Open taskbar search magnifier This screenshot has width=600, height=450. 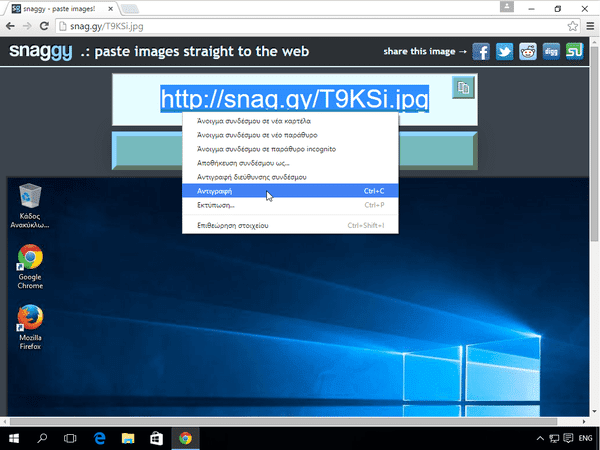click(42, 438)
